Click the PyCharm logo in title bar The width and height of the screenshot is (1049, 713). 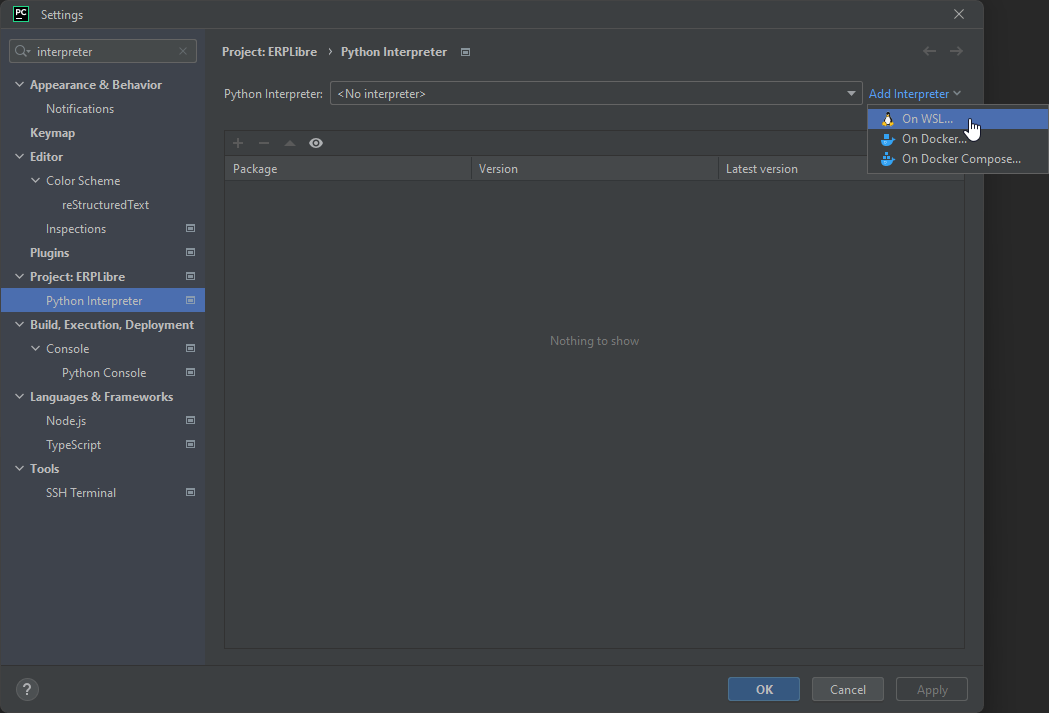click(x=21, y=14)
